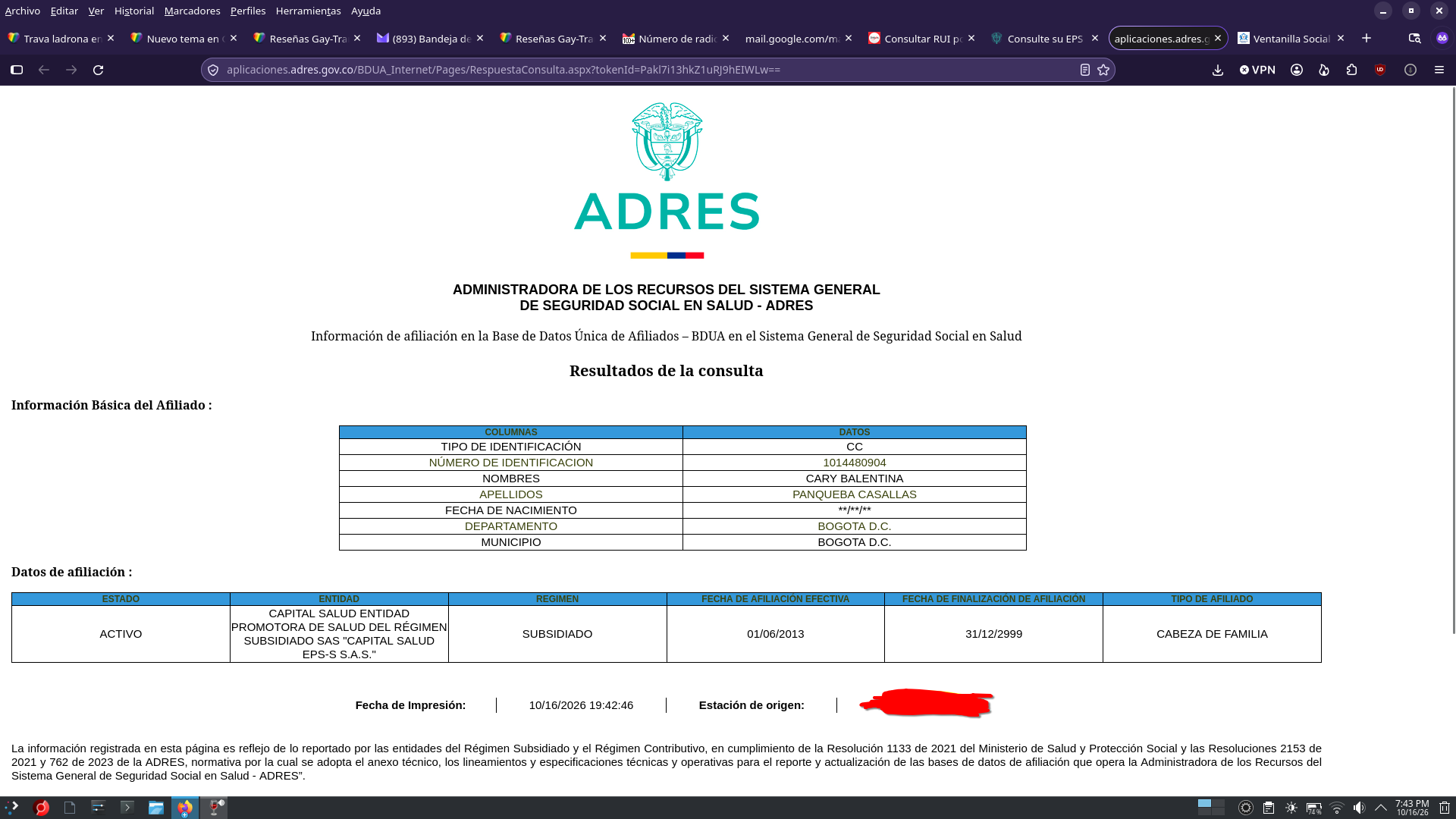Image resolution: width=1456 pixels, height=819 pixels.
Task: Click the SUBSIDIADO regimen cell
Action: (x=557, y=634)
